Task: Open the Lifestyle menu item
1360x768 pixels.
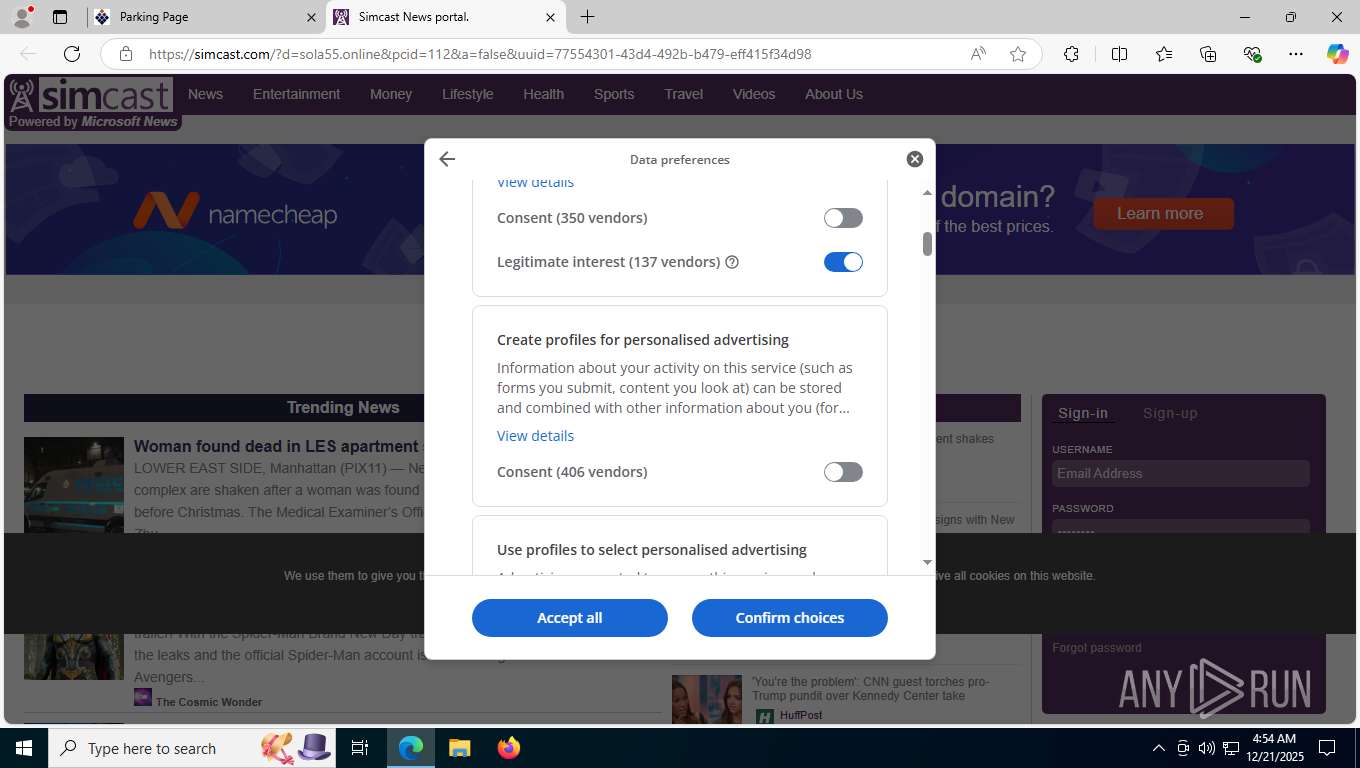Action: [x=467, y=94]
